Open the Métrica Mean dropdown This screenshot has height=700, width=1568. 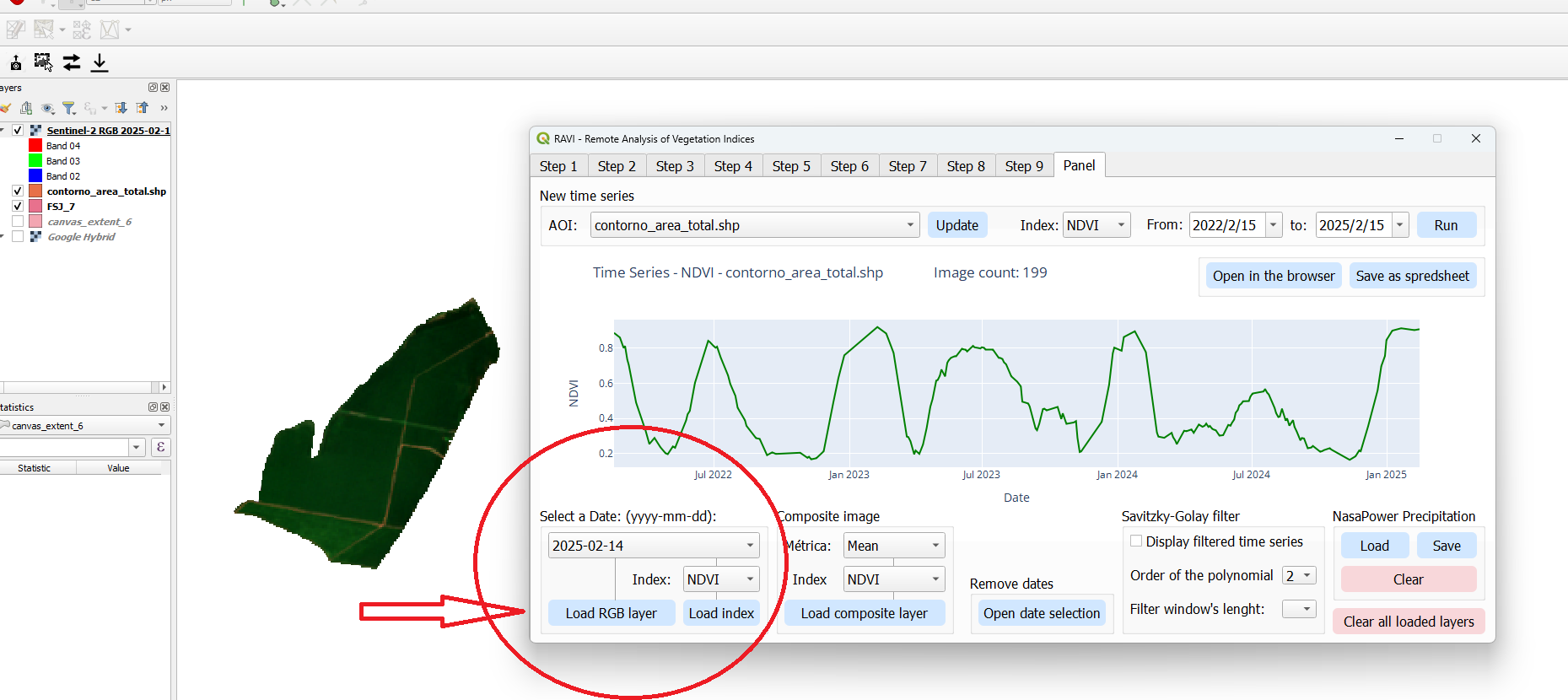point(935,546)
